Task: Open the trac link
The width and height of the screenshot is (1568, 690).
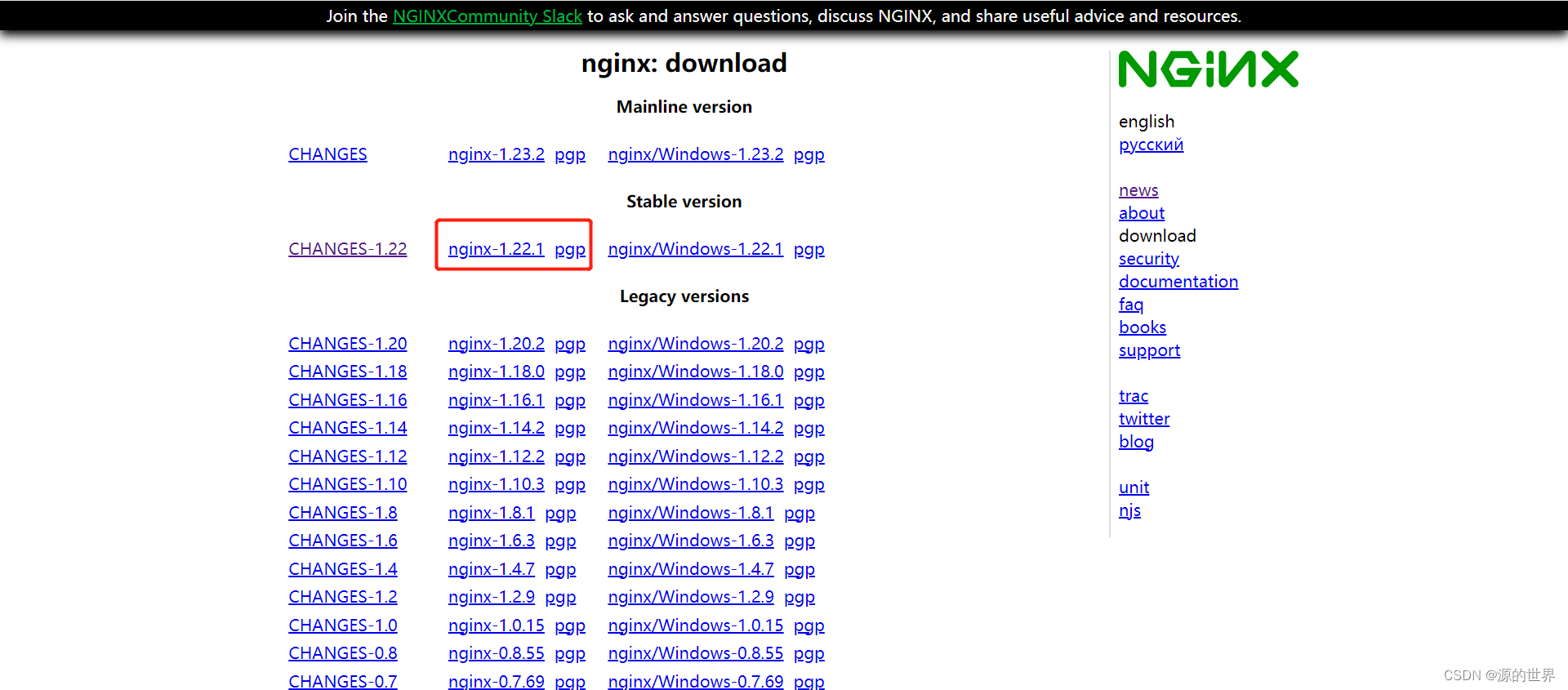Action: pos(1134,396)
